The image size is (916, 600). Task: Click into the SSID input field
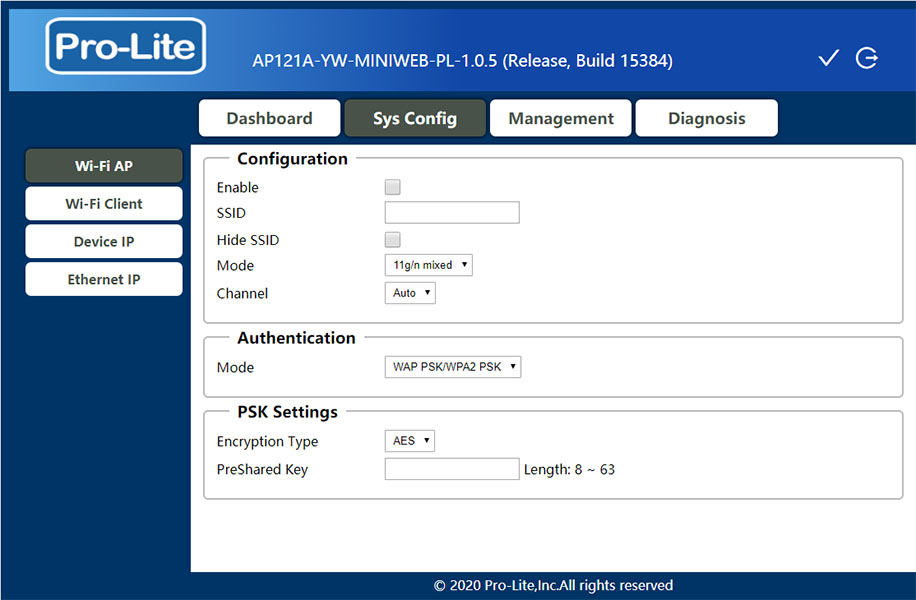[452, 213]
